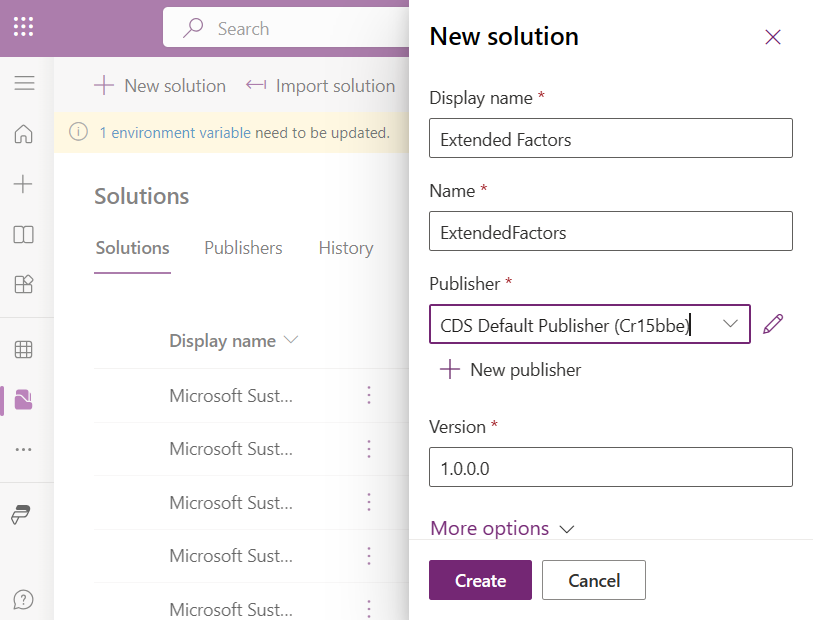This screenshot has height=620, width=813.
Task: Open options for third Microsoft Sust... row
Action: coord(369,502)
